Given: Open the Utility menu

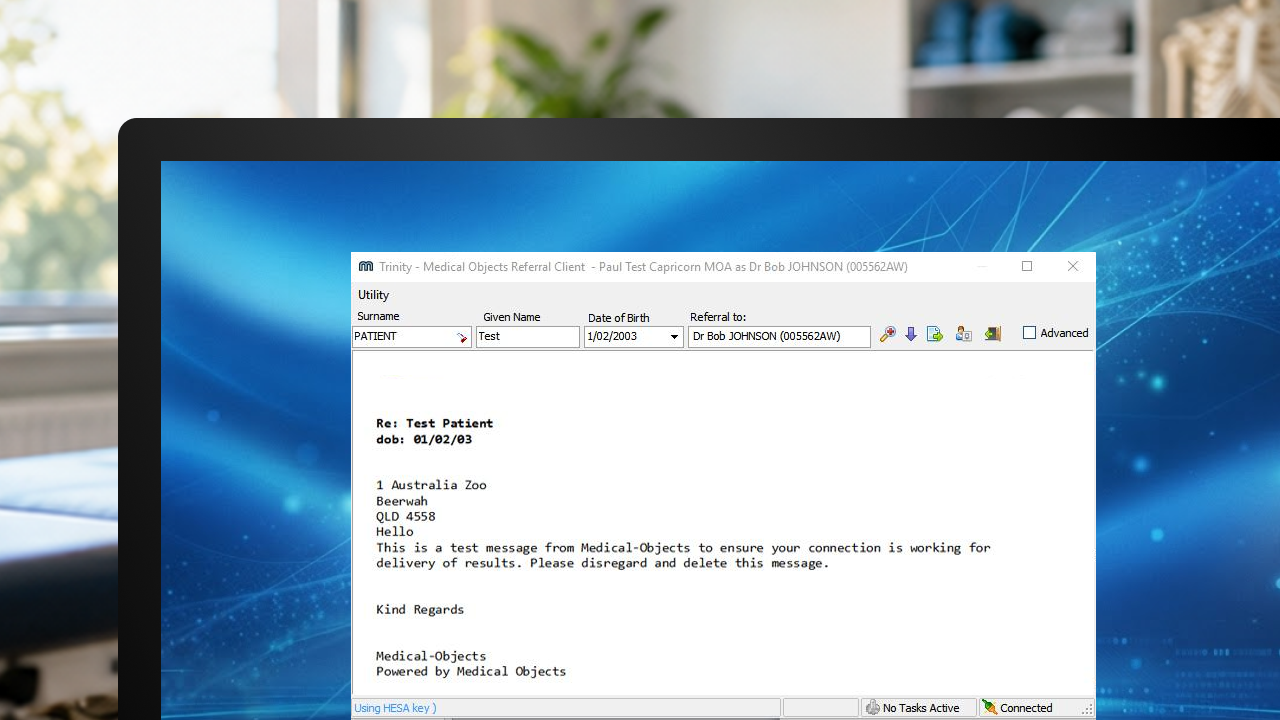Looking at the screenshot, I should 373,295.
